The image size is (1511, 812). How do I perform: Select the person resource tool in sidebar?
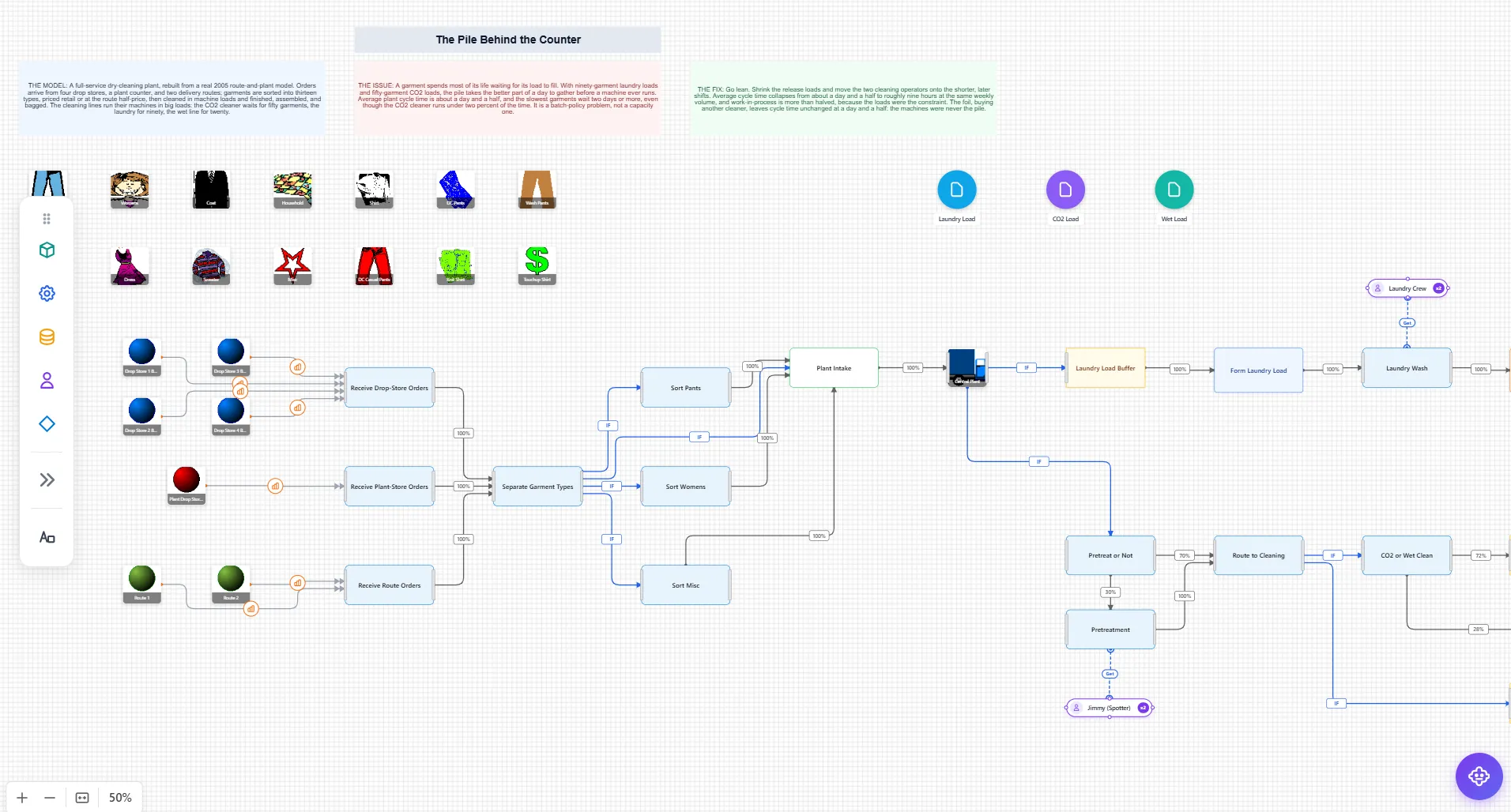click(47, 381)
